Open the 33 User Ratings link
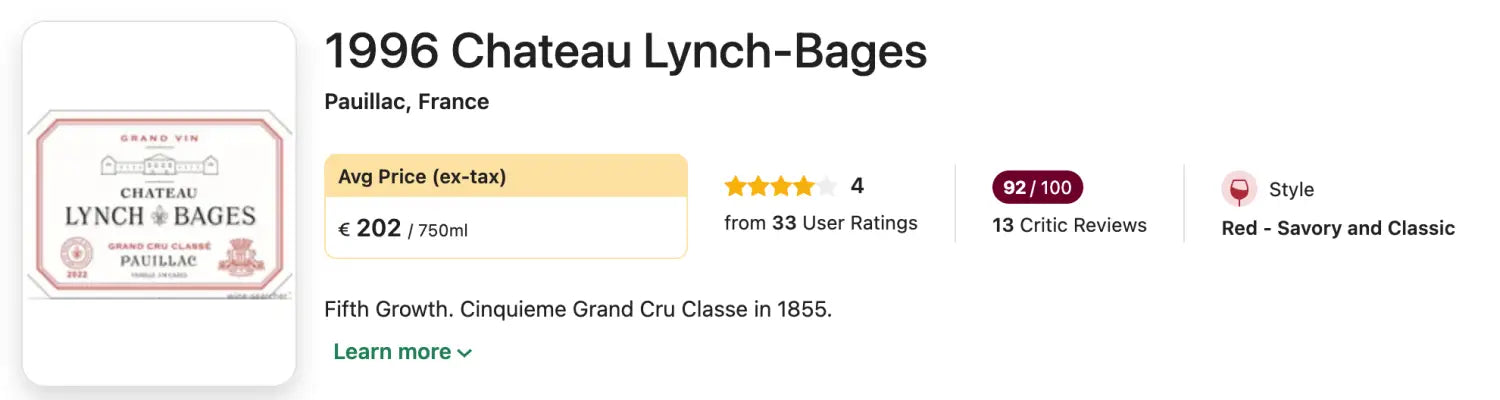The height and width of the screenshot is (400, 1500). 820,223
